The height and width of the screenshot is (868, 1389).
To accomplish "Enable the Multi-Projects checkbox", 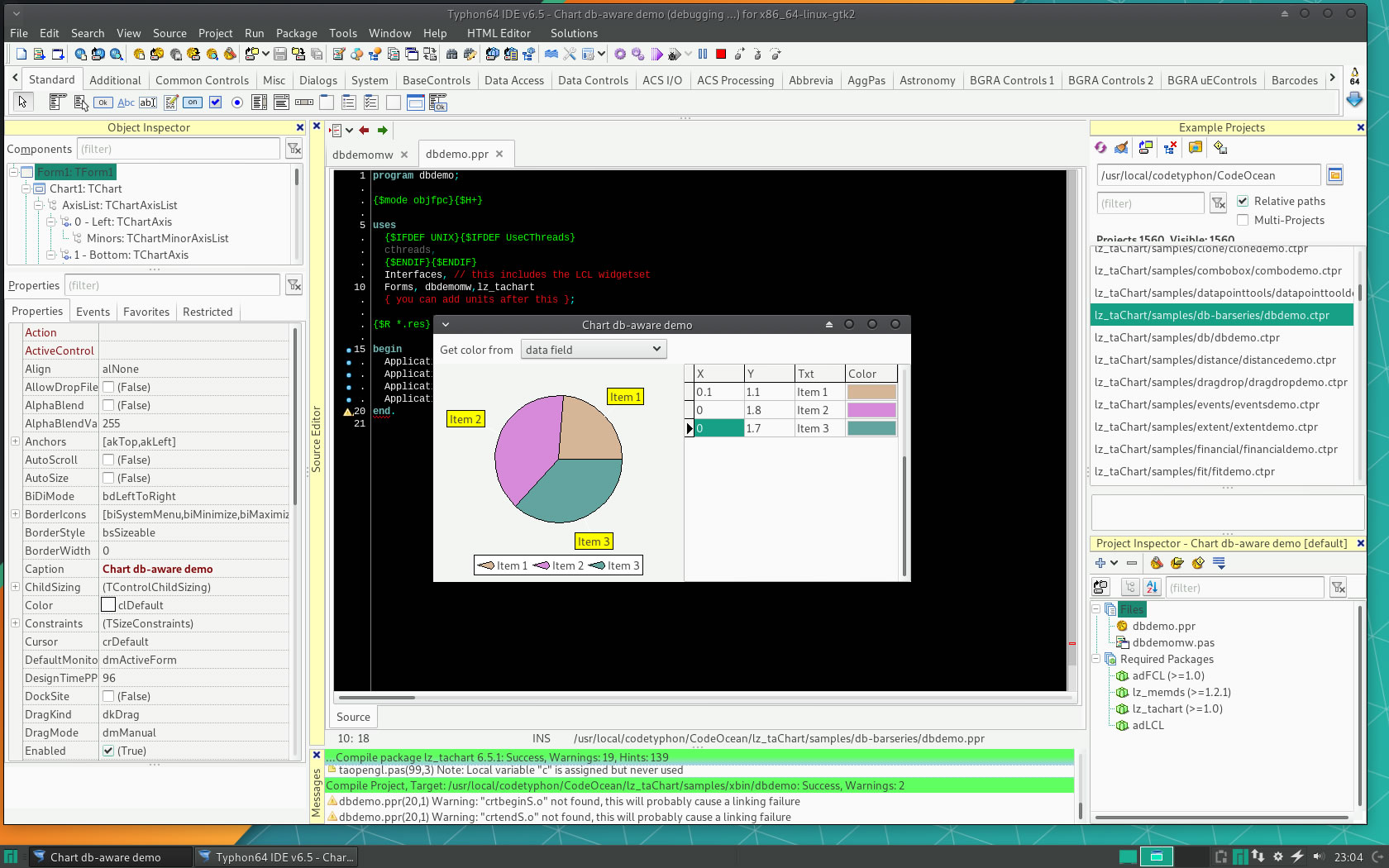I will click(1243, 220).
